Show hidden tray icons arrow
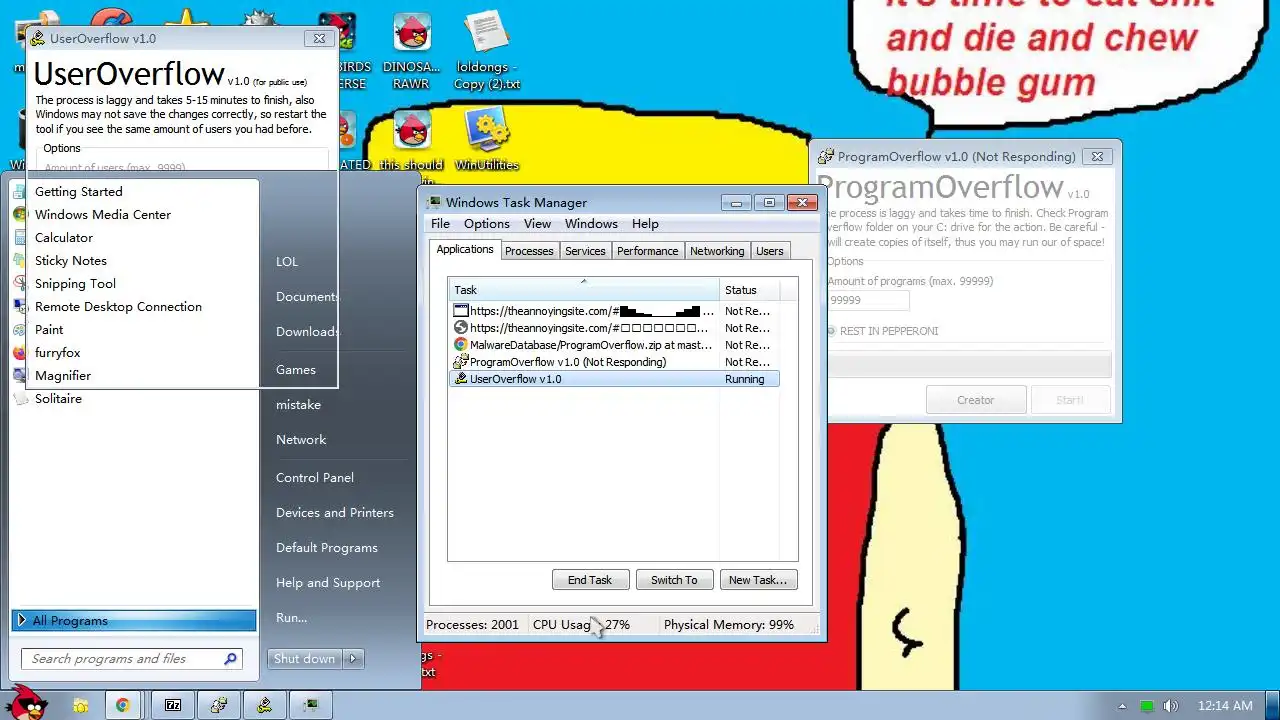 1124,706
